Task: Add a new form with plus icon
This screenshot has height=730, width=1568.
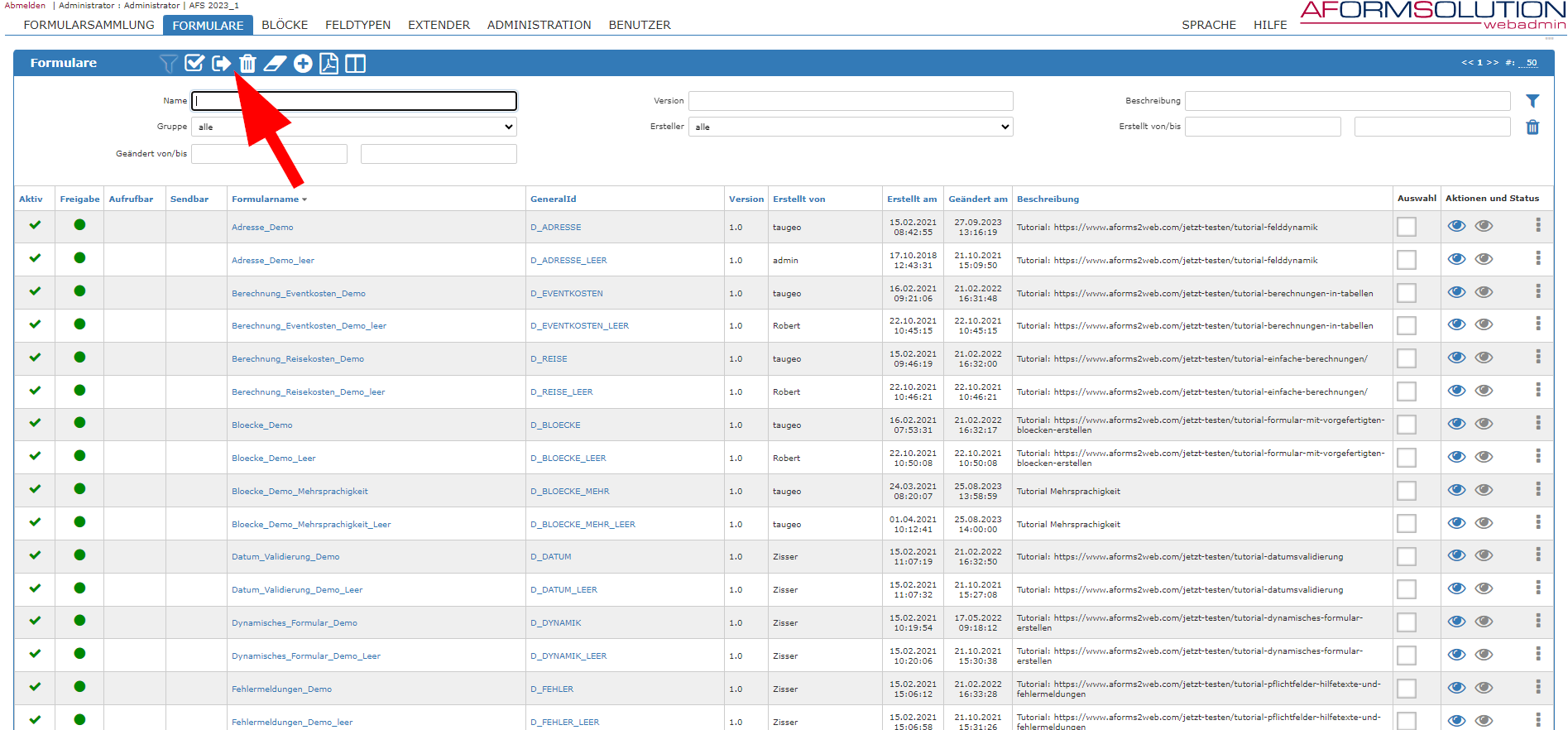Action: click(x=303, y=64)
